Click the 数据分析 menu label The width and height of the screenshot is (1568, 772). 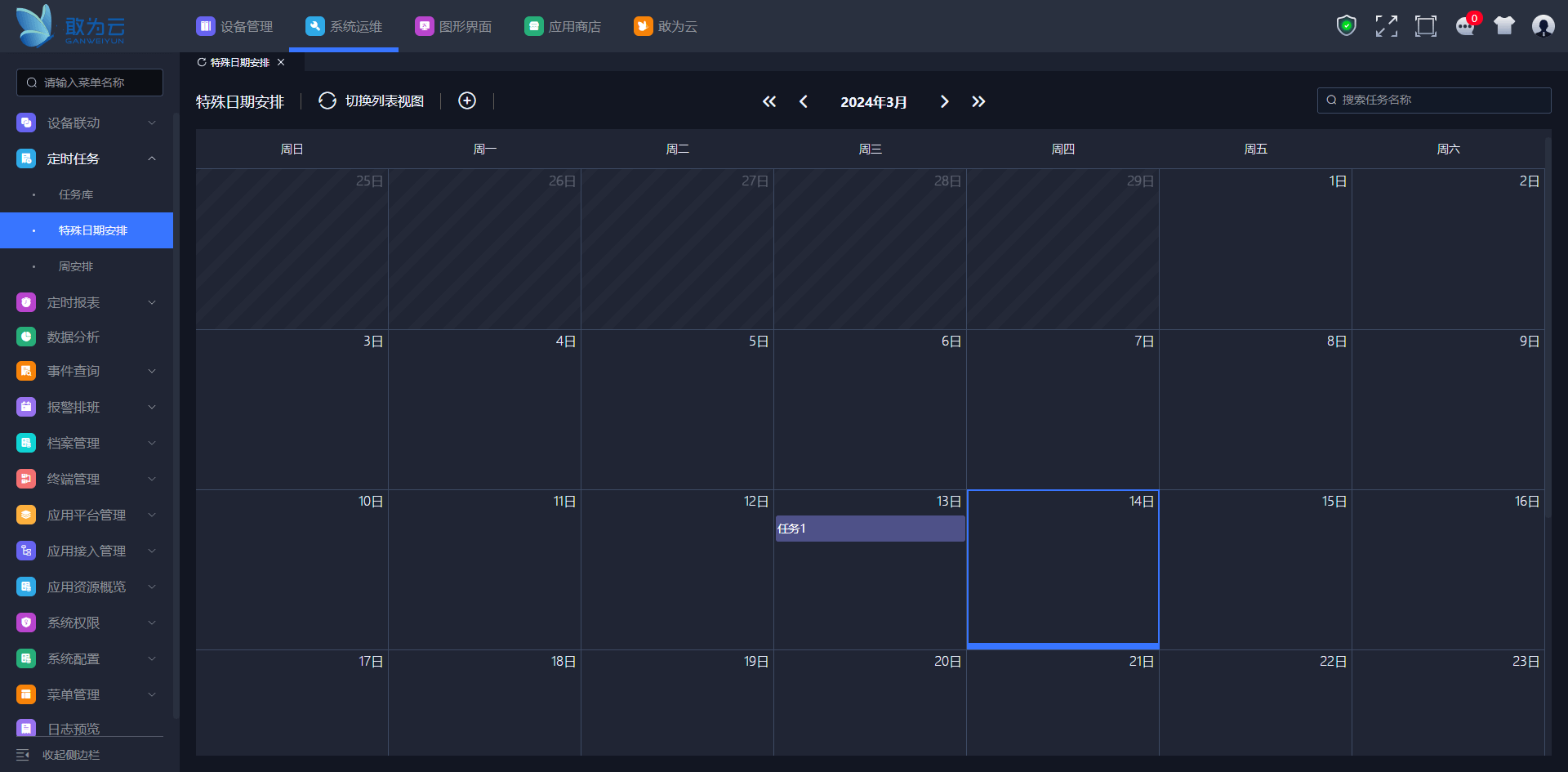pos(73,337)
